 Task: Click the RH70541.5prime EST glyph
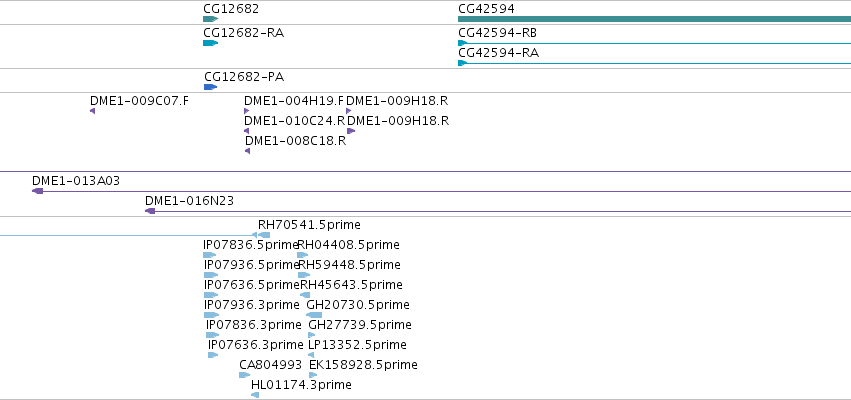[x=264, y=235]
